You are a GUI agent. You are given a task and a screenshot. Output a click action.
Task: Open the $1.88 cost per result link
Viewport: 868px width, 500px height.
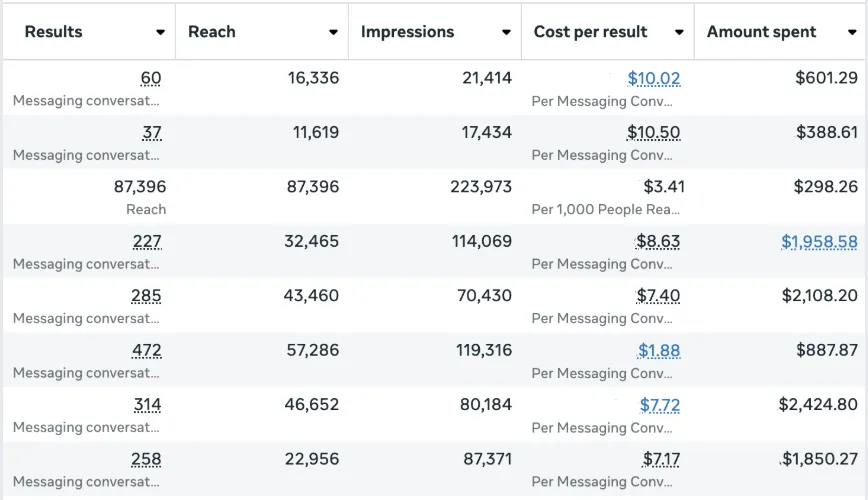[659, 350]
